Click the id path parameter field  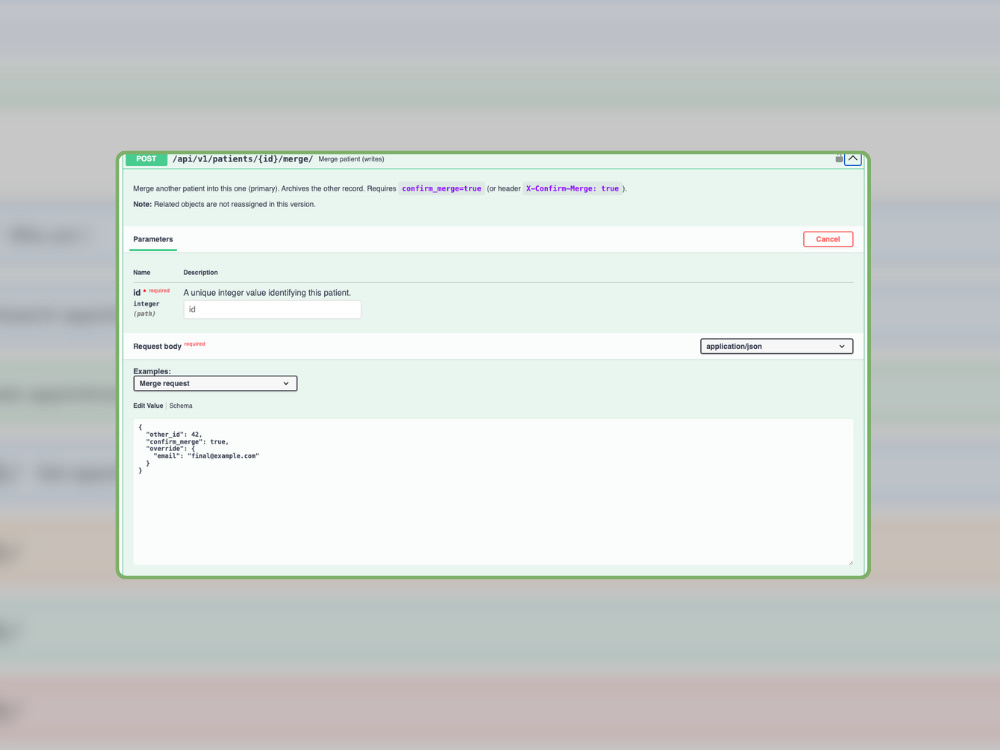pyautogui.click(x=272, y=309)
